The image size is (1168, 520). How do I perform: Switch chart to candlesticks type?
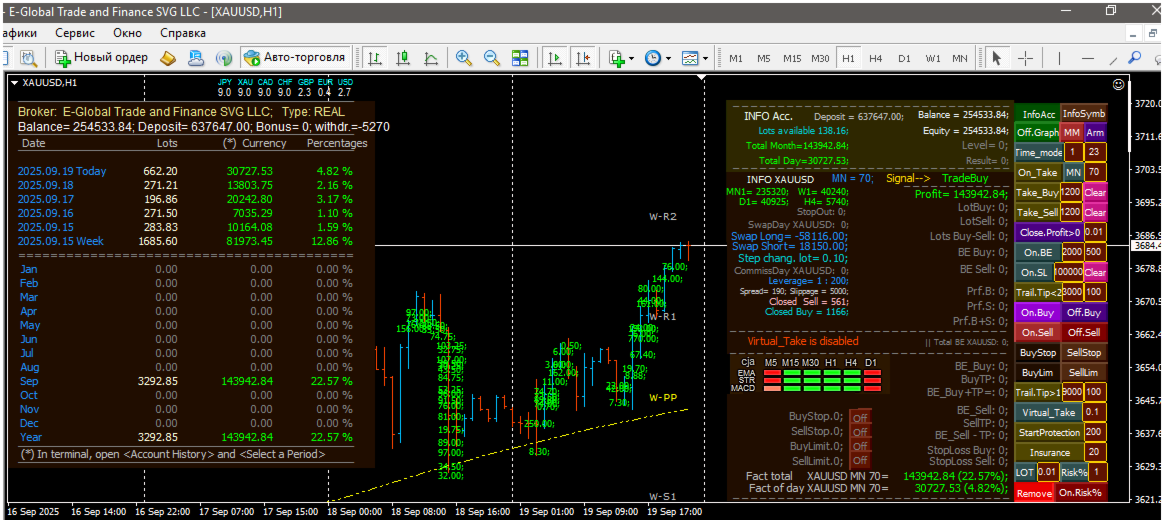point(403,57)
